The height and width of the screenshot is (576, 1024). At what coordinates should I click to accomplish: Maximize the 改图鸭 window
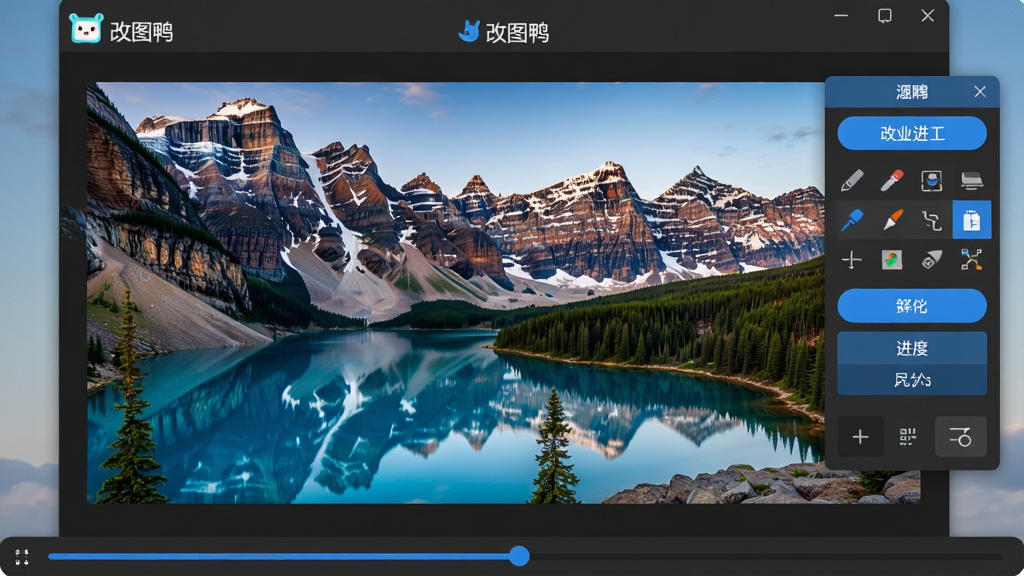click(884, 16)
